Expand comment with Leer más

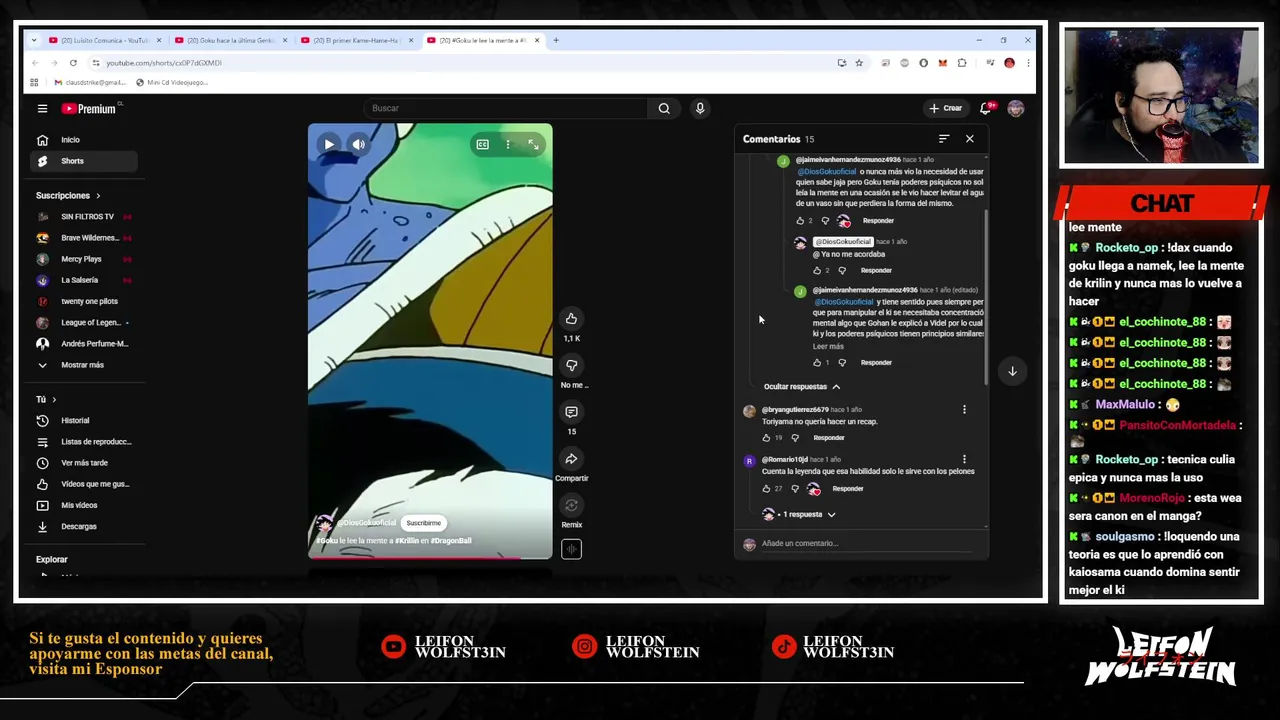pyautogui.click(x=828, y=346)
